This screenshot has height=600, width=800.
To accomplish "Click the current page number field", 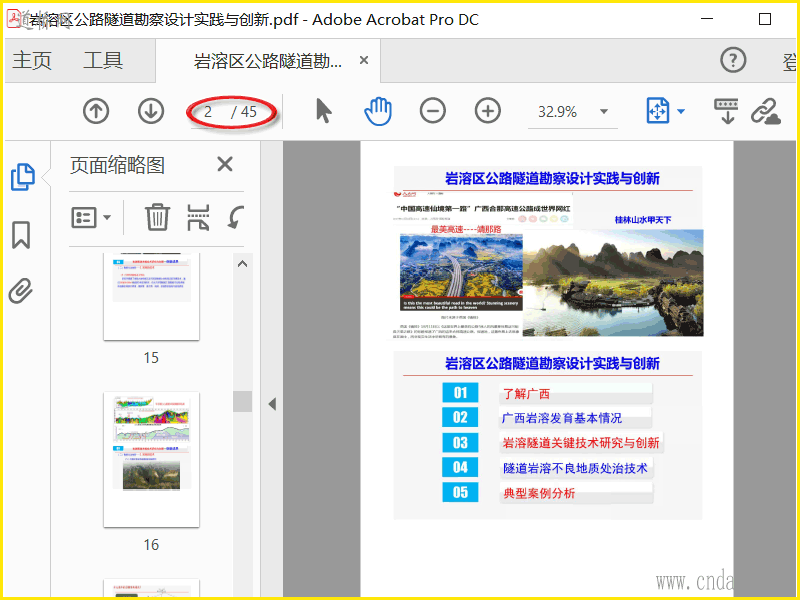I will tap(208, 112).
